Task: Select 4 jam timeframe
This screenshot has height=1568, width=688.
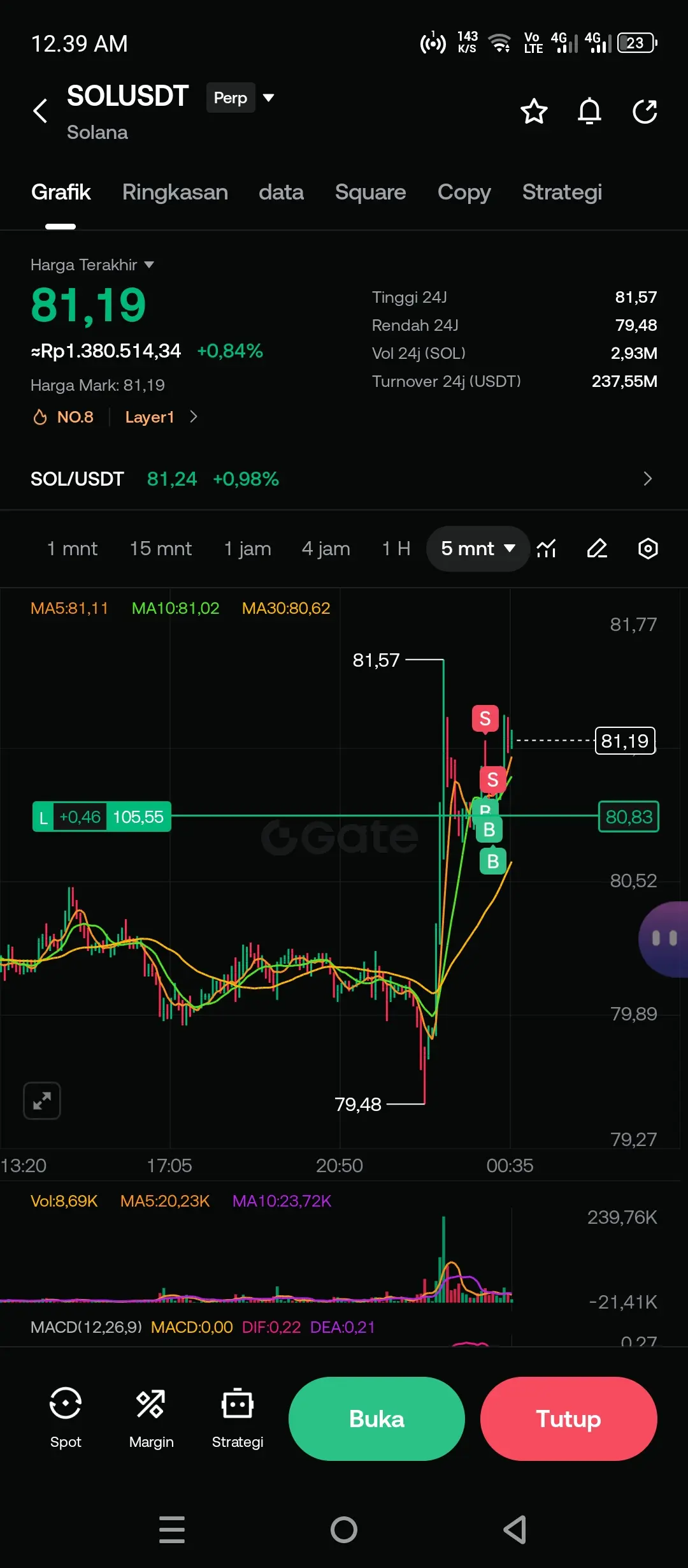Action: 326,548
